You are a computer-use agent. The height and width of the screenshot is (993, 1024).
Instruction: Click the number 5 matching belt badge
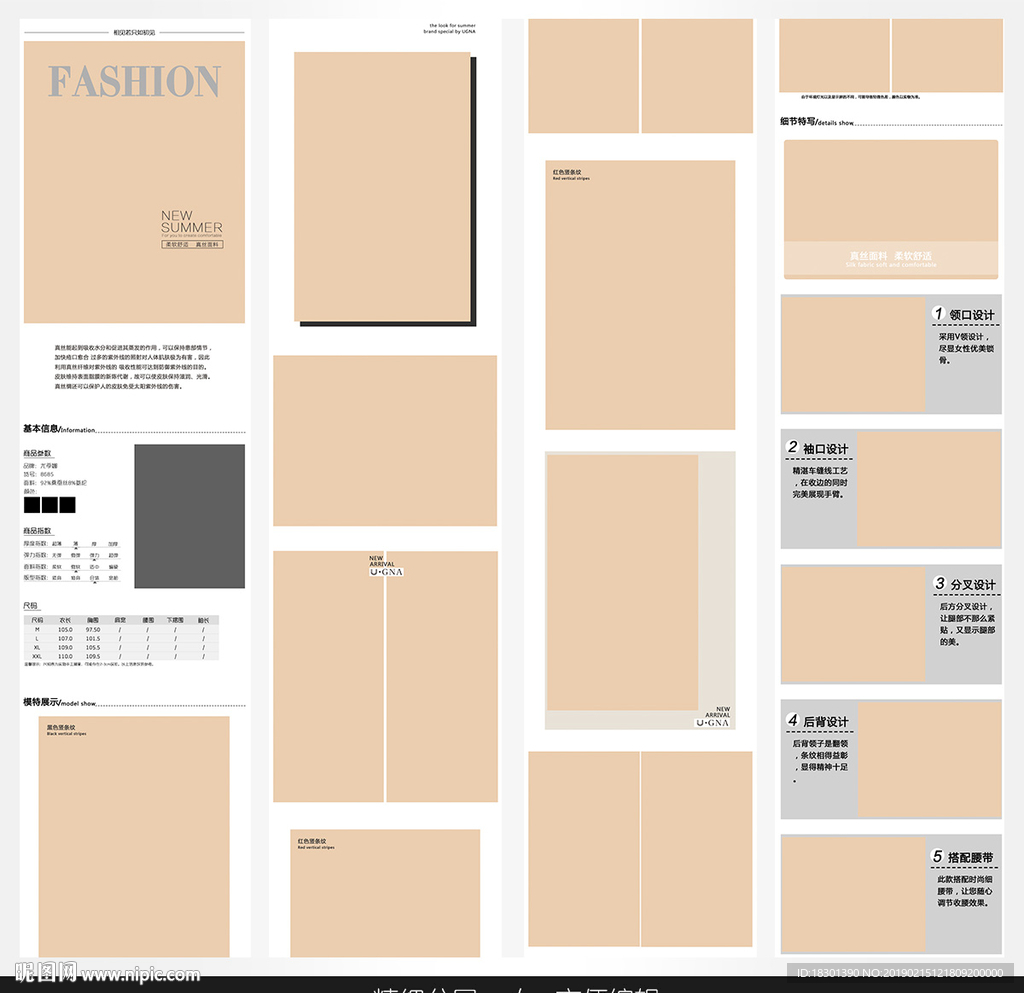938,856
